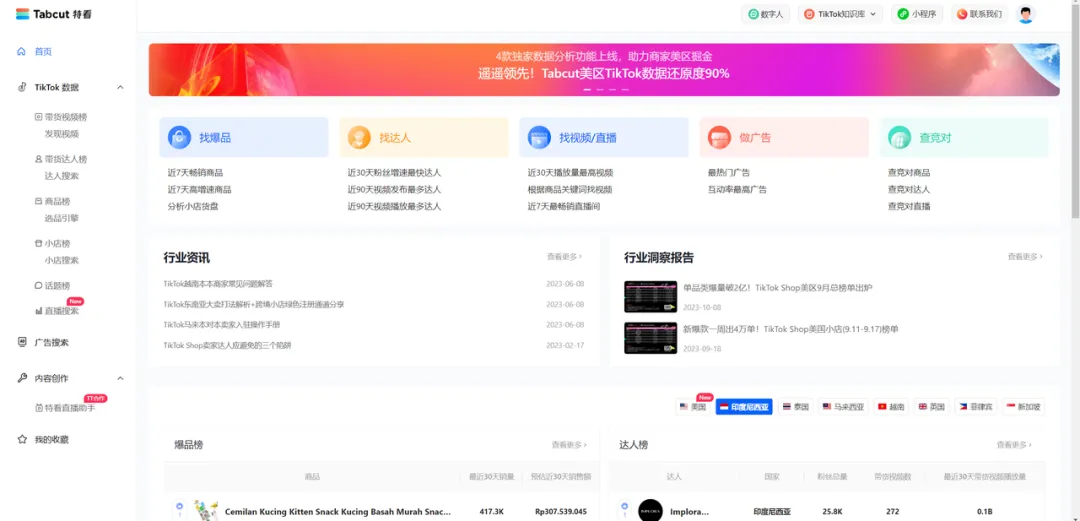Open 分析小店货盘 link

coord(193,206)
